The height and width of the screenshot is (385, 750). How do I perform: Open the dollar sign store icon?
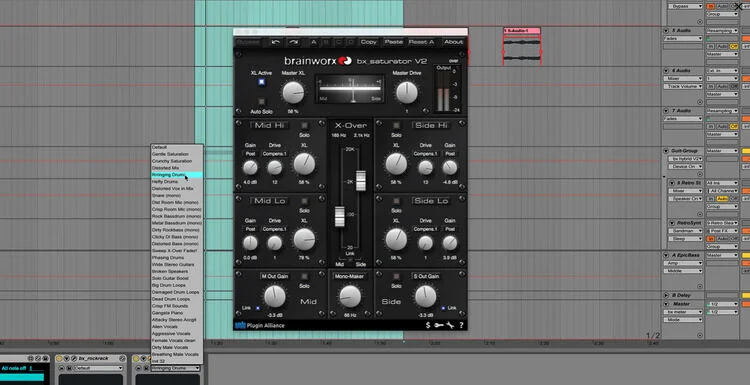[x=428, y=325]
